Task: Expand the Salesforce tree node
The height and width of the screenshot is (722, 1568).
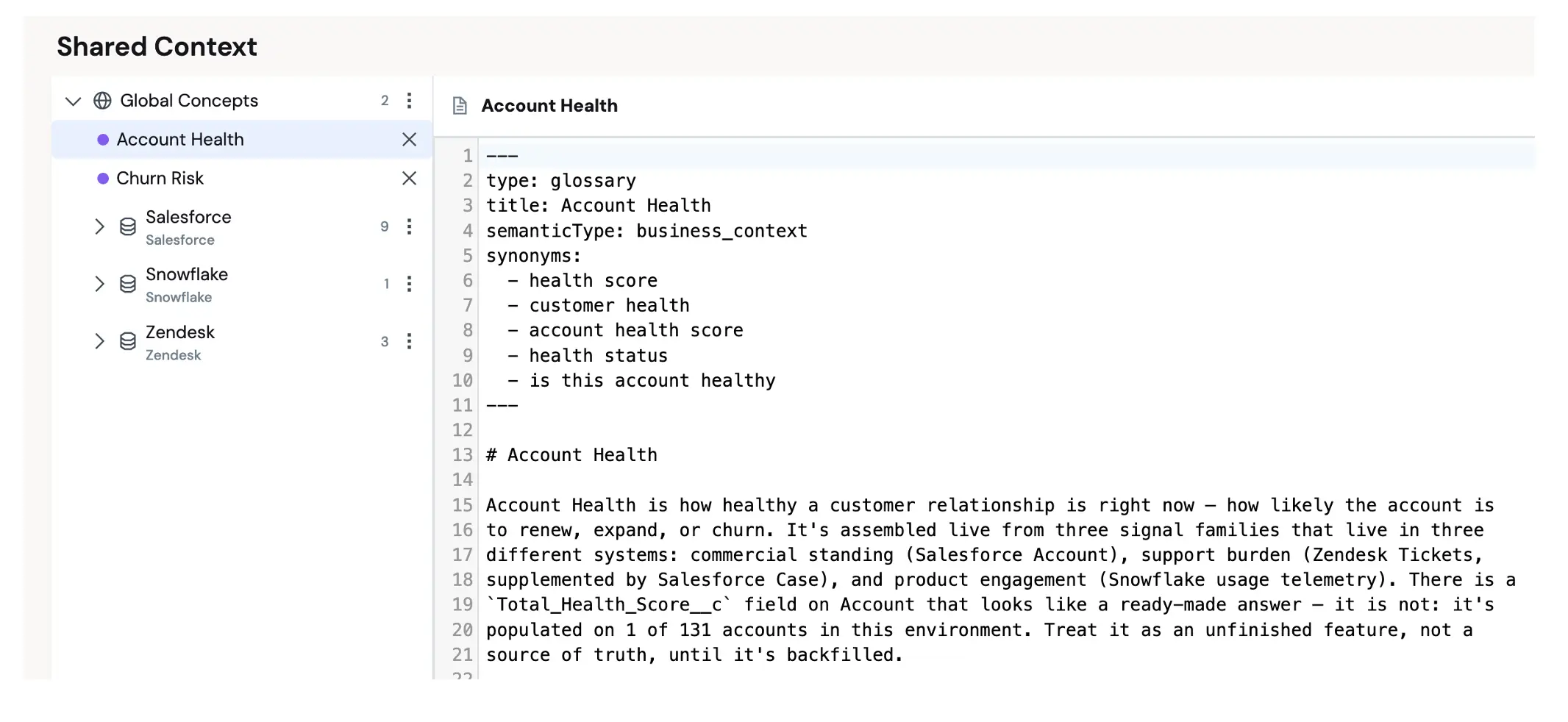Action: pyautogui.click(x=99, y=226)
